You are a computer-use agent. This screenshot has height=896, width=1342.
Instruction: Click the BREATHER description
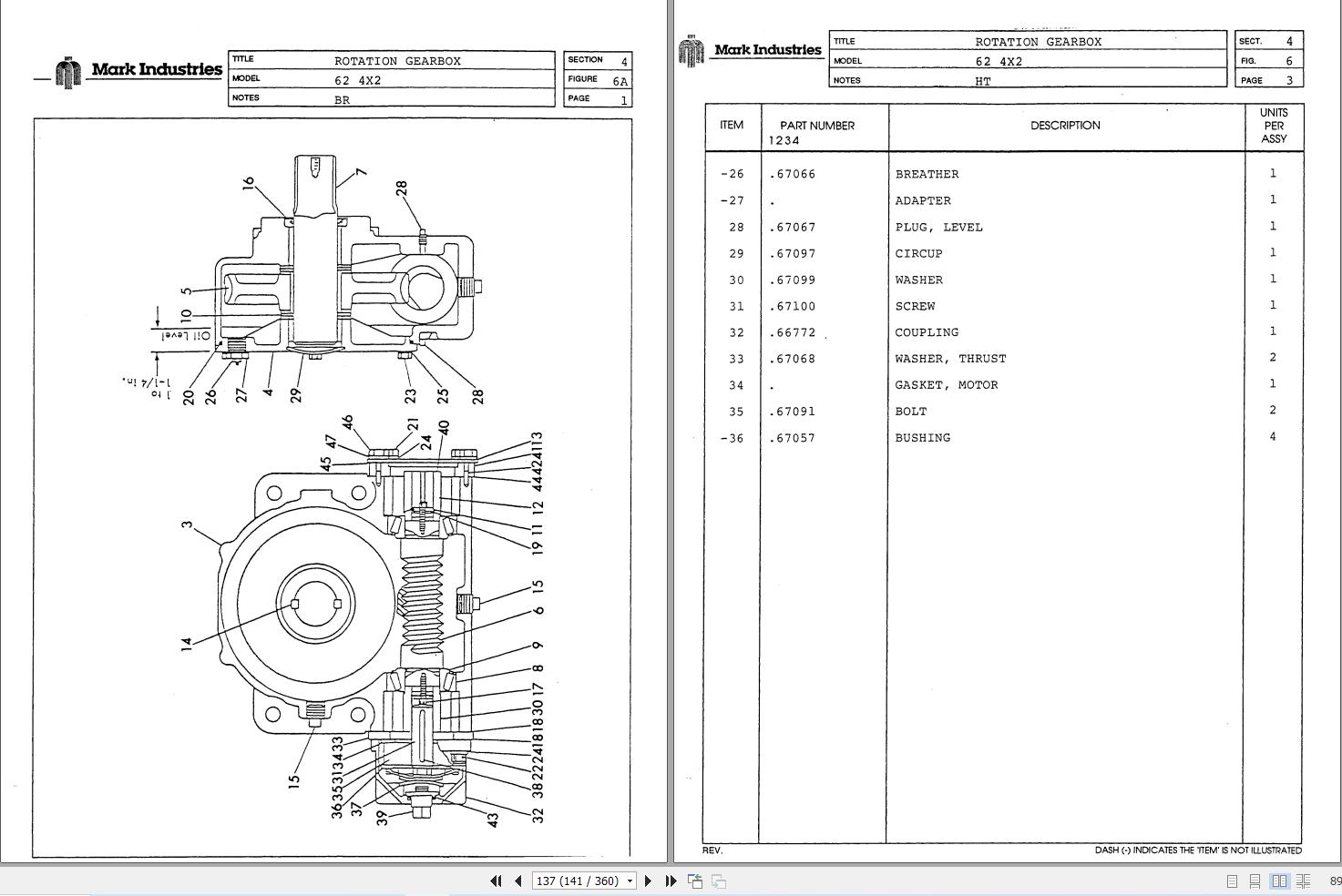[927, 174]
